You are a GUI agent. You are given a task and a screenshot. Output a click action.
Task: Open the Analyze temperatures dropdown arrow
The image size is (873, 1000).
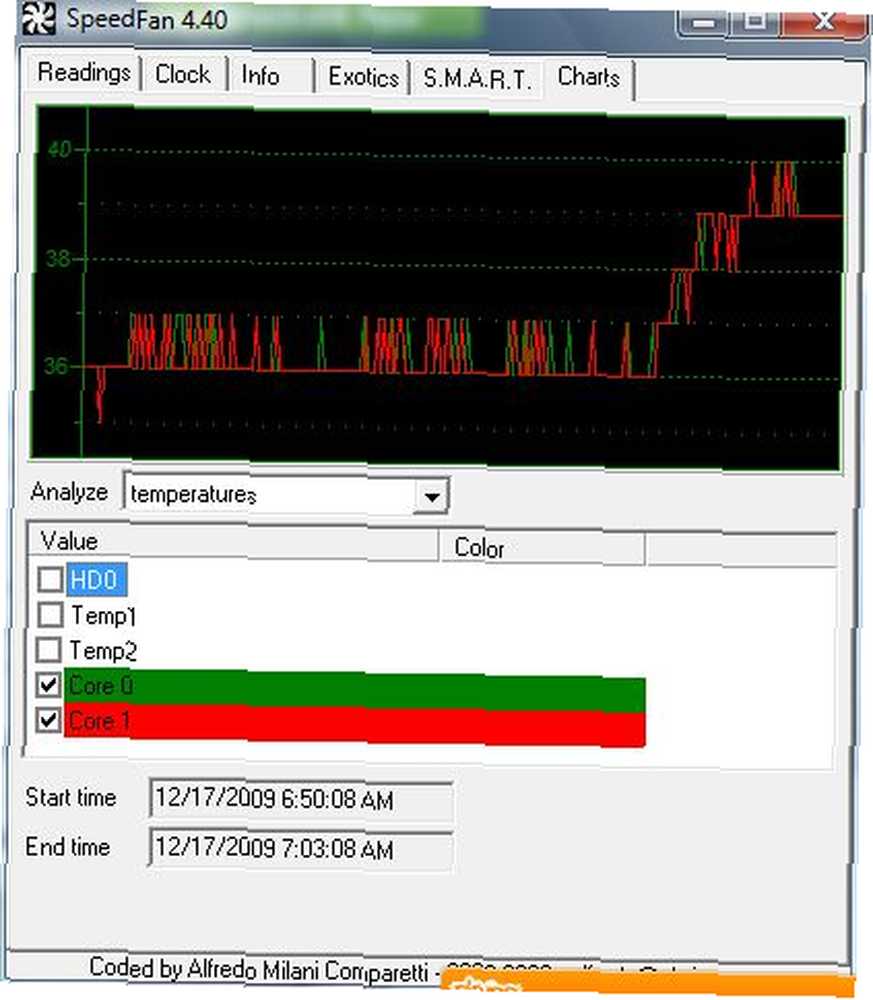click(432, 496)
